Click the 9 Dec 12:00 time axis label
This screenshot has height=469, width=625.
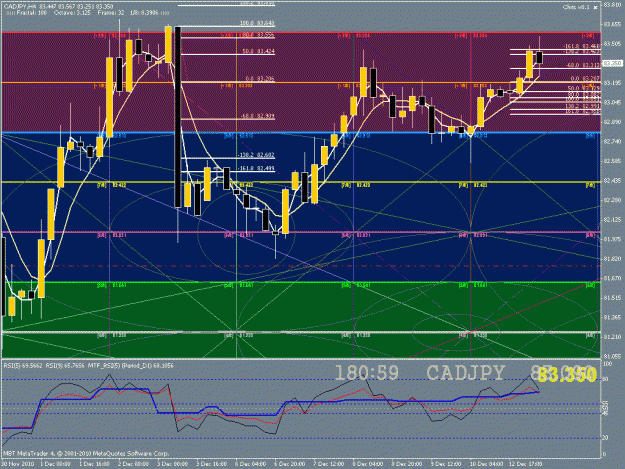tap(446, 464)
